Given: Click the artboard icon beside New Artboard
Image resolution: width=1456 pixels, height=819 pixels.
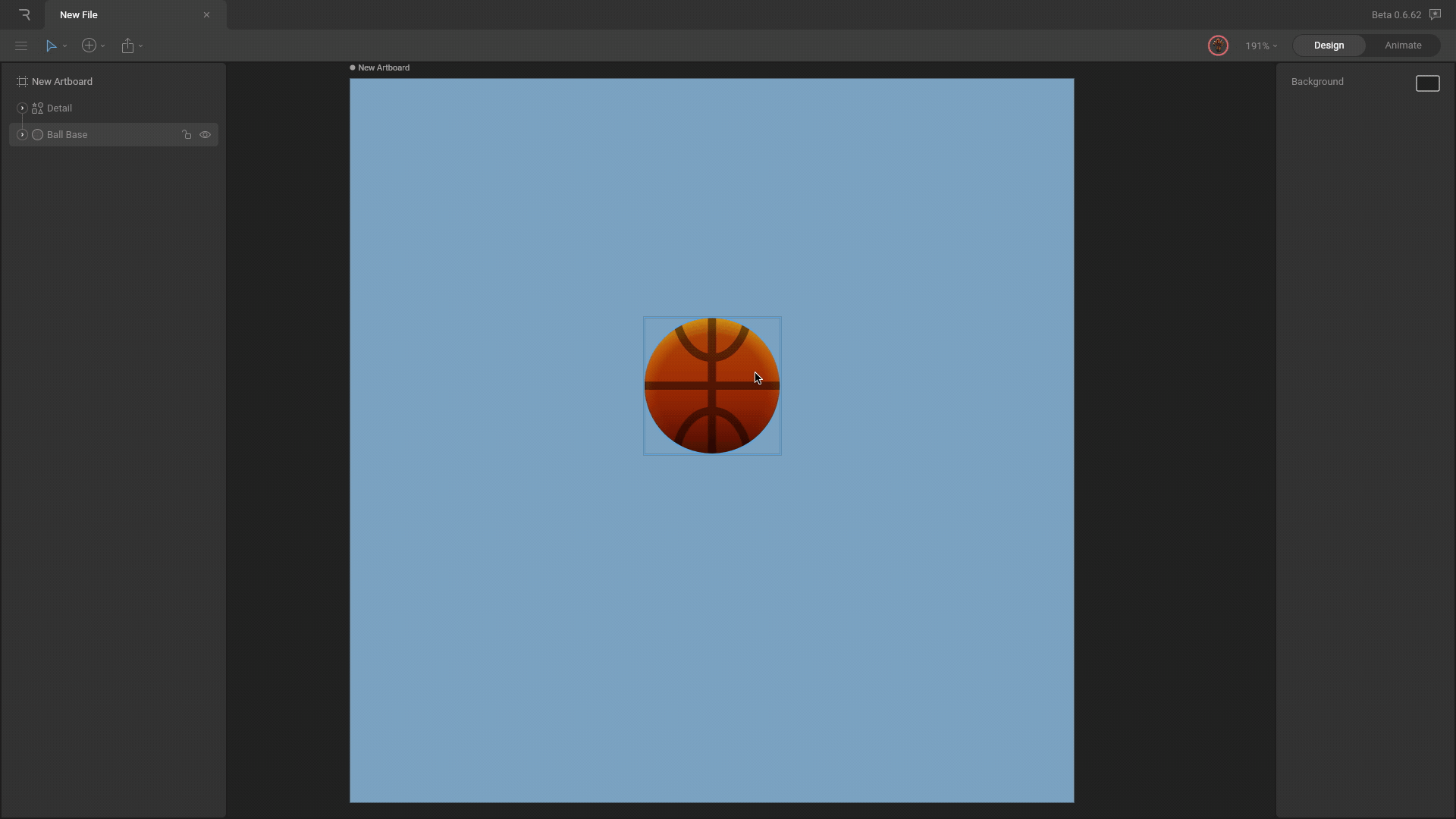Looking at the screenshot, I should pyautogui.click(x=22, y=82).
